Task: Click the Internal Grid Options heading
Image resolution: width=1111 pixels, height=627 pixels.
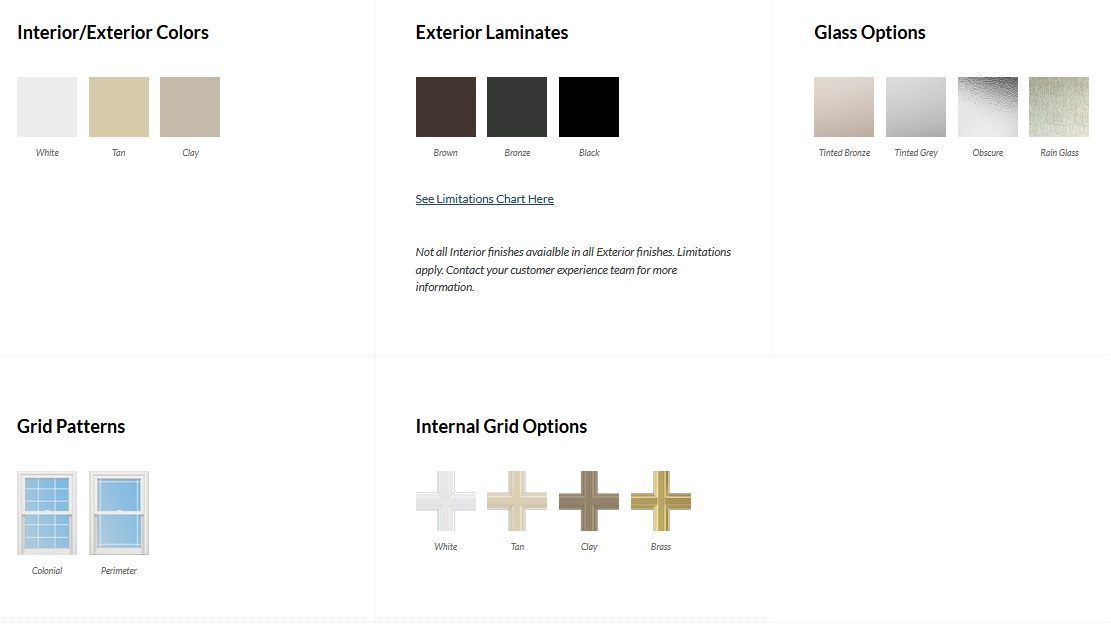Action: point(501,427)
